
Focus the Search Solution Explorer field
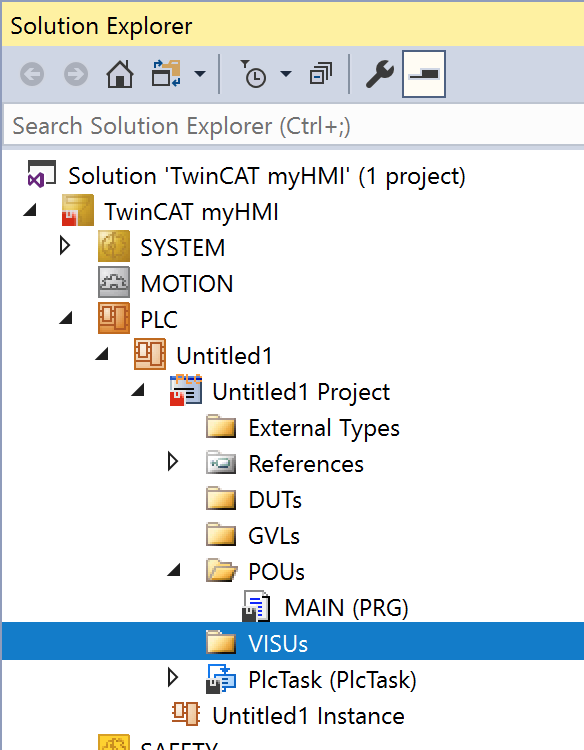[x=294, y=126]
